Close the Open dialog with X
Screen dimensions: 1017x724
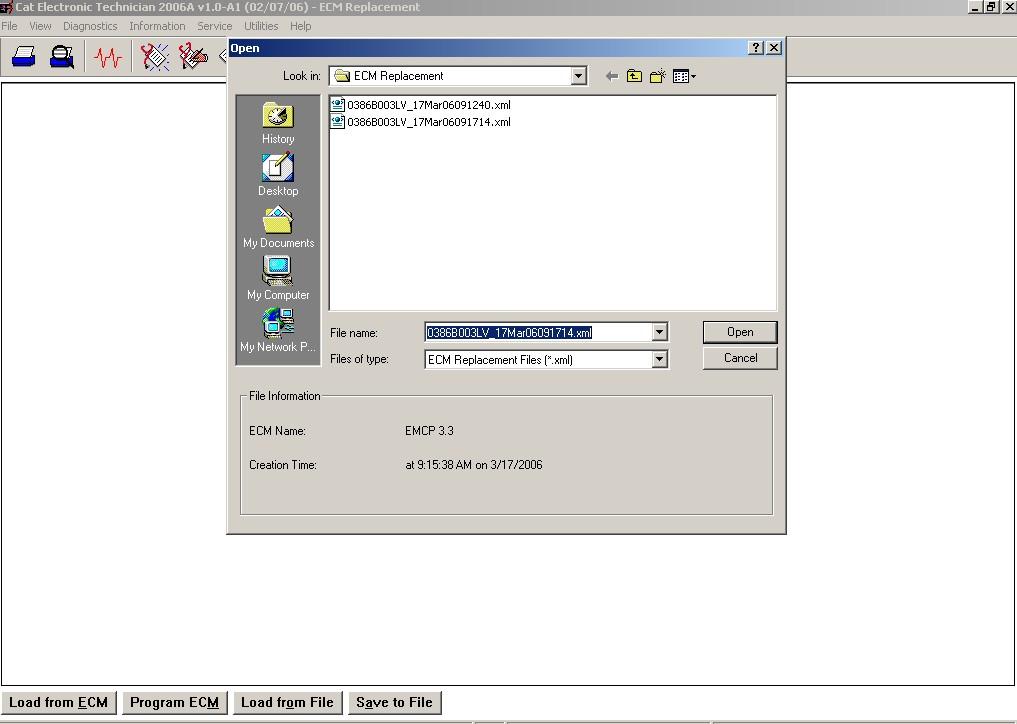774,48
